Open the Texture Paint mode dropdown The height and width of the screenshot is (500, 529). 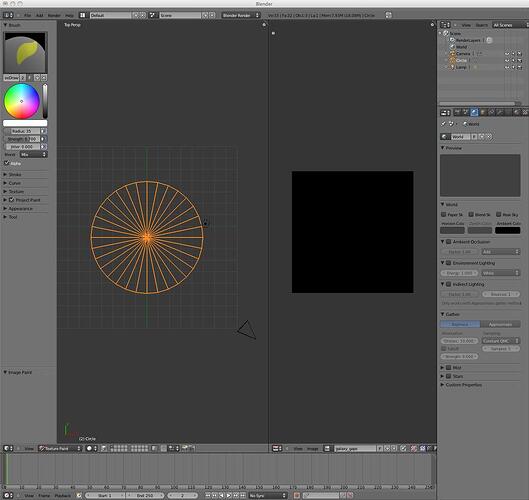pos(60,448)
